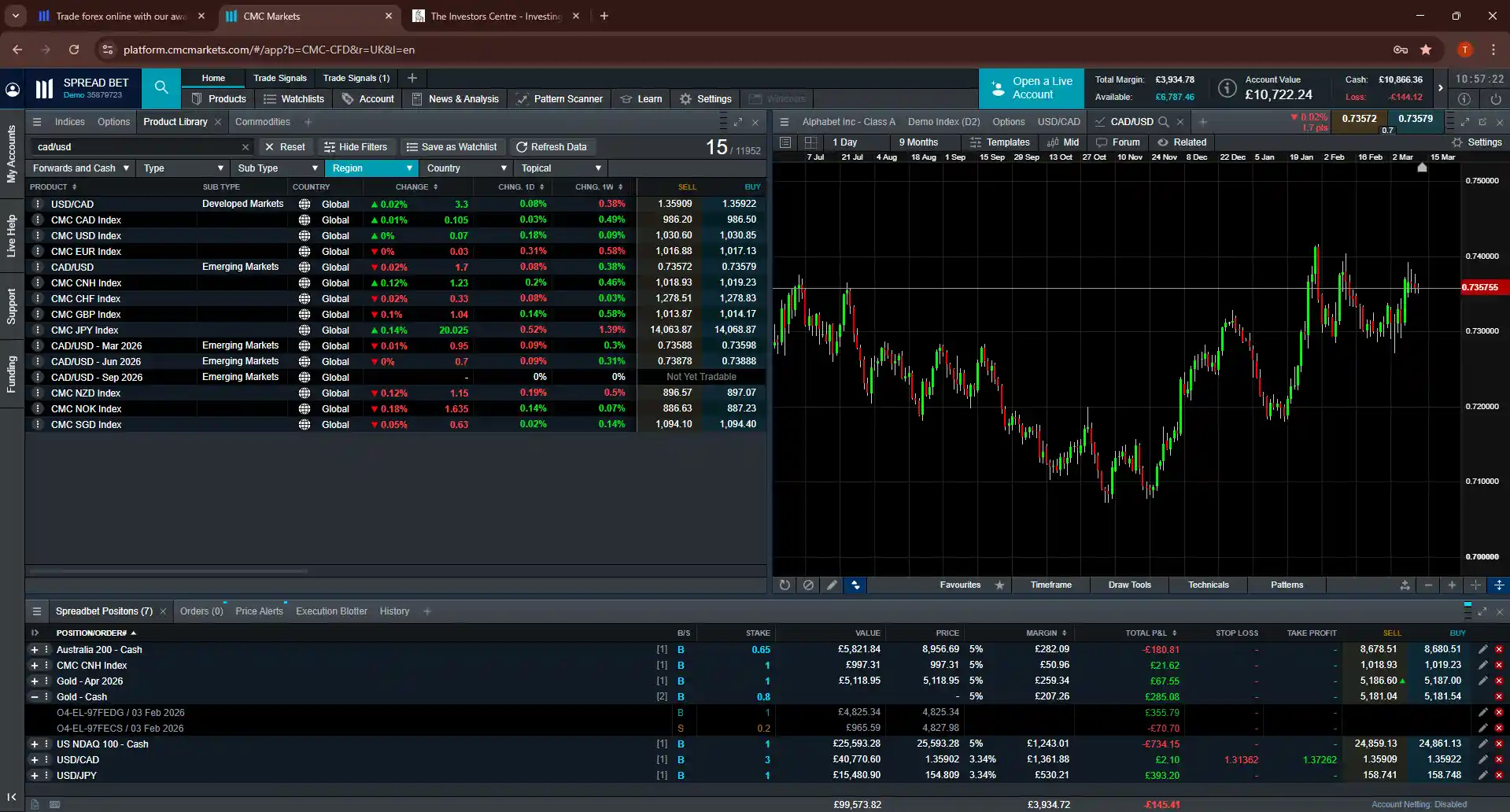Switch to the Orders (0) tab
The image size is (1510, 812).
coord(201,611)
